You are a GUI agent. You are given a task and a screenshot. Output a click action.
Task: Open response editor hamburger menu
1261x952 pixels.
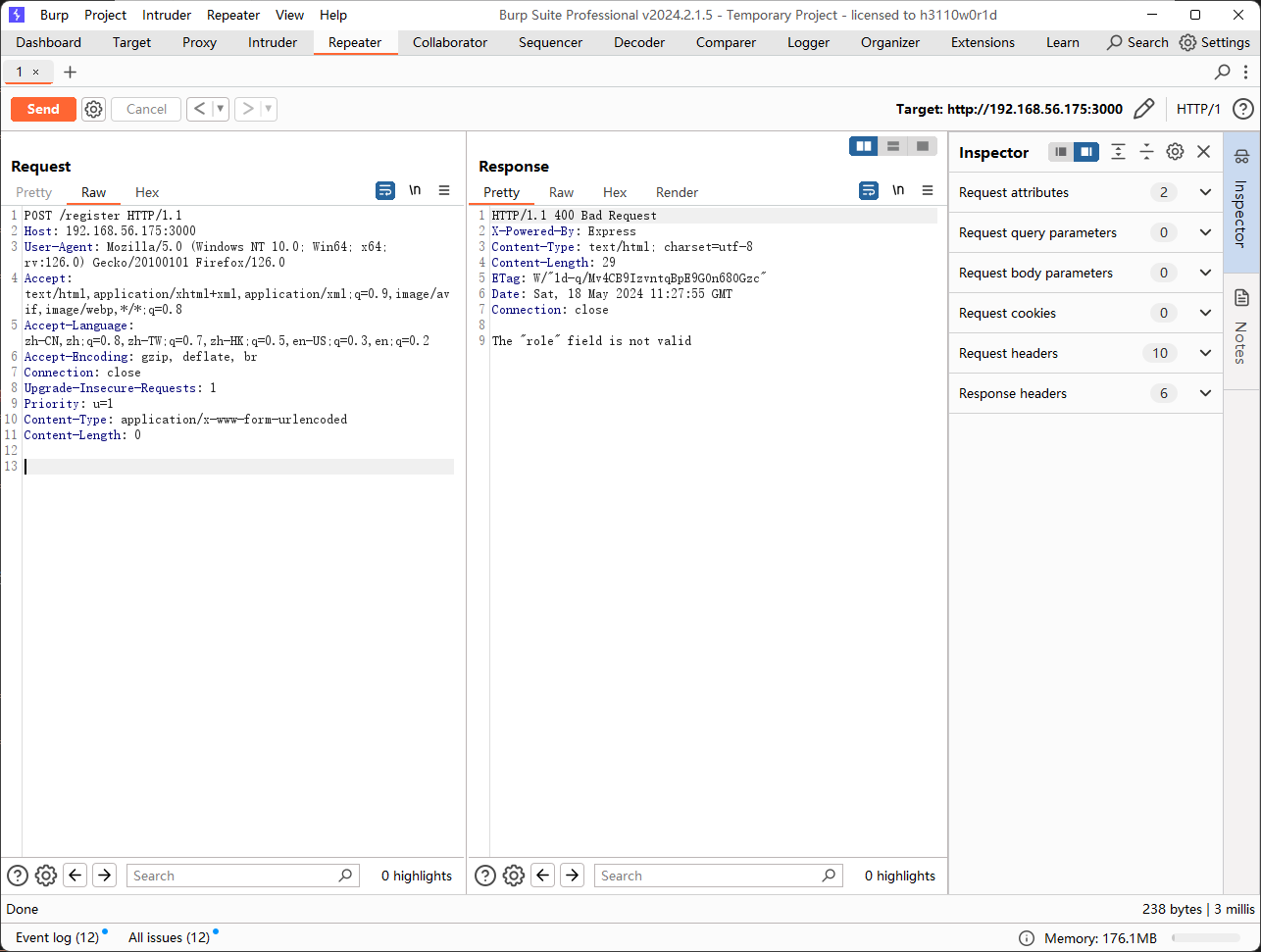click(928, 190)
